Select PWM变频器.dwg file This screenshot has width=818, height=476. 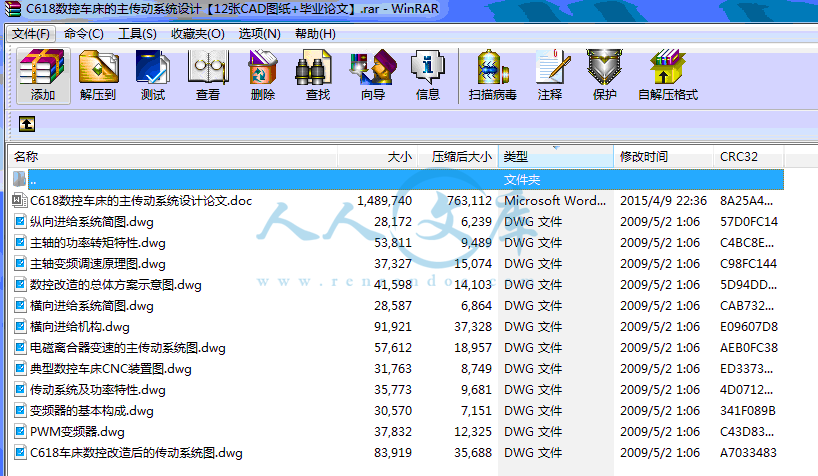click(77, 432)
